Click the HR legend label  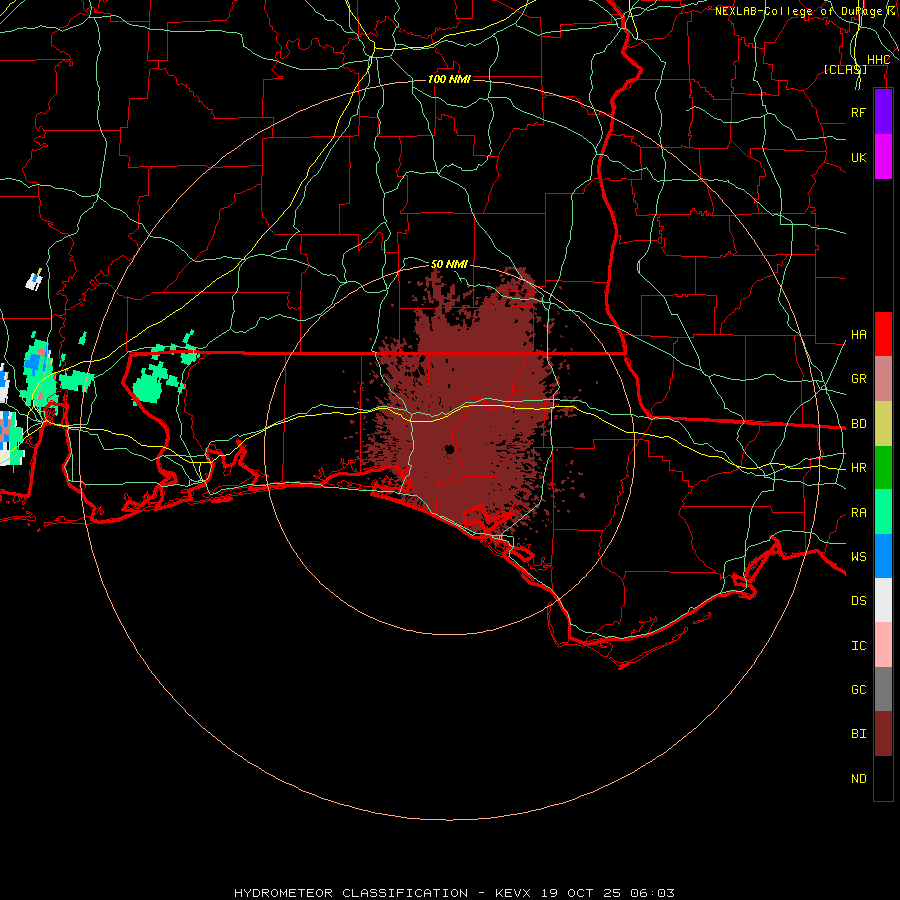pyautogui.click(x=858, y=468)
